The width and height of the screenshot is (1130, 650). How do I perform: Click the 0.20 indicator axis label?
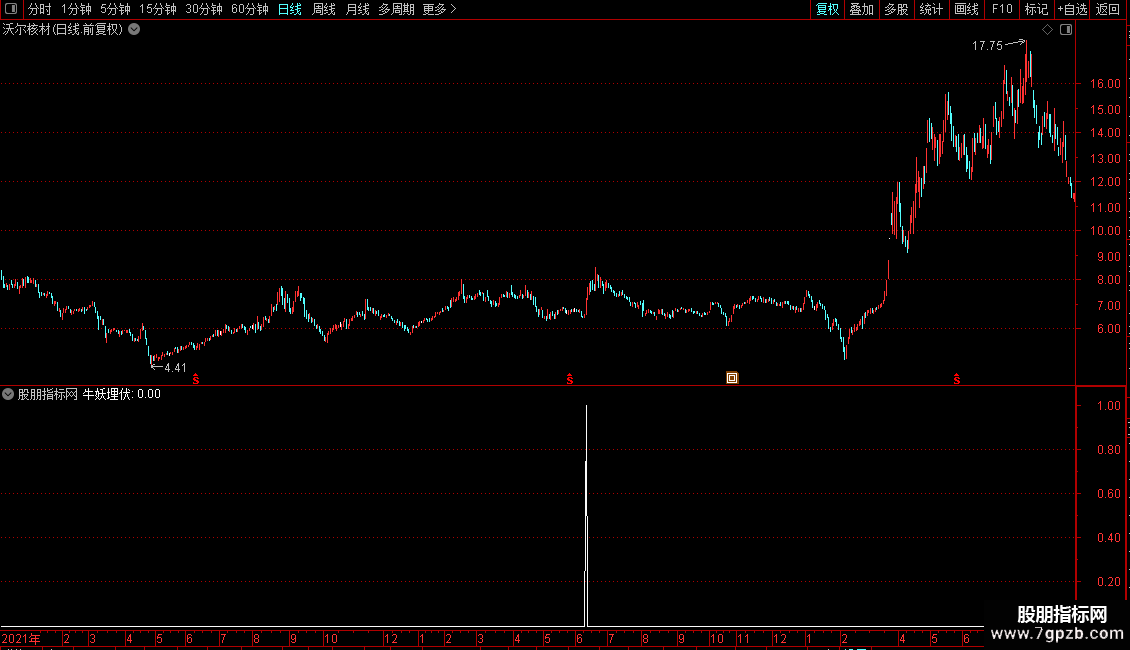(1108, 582)
